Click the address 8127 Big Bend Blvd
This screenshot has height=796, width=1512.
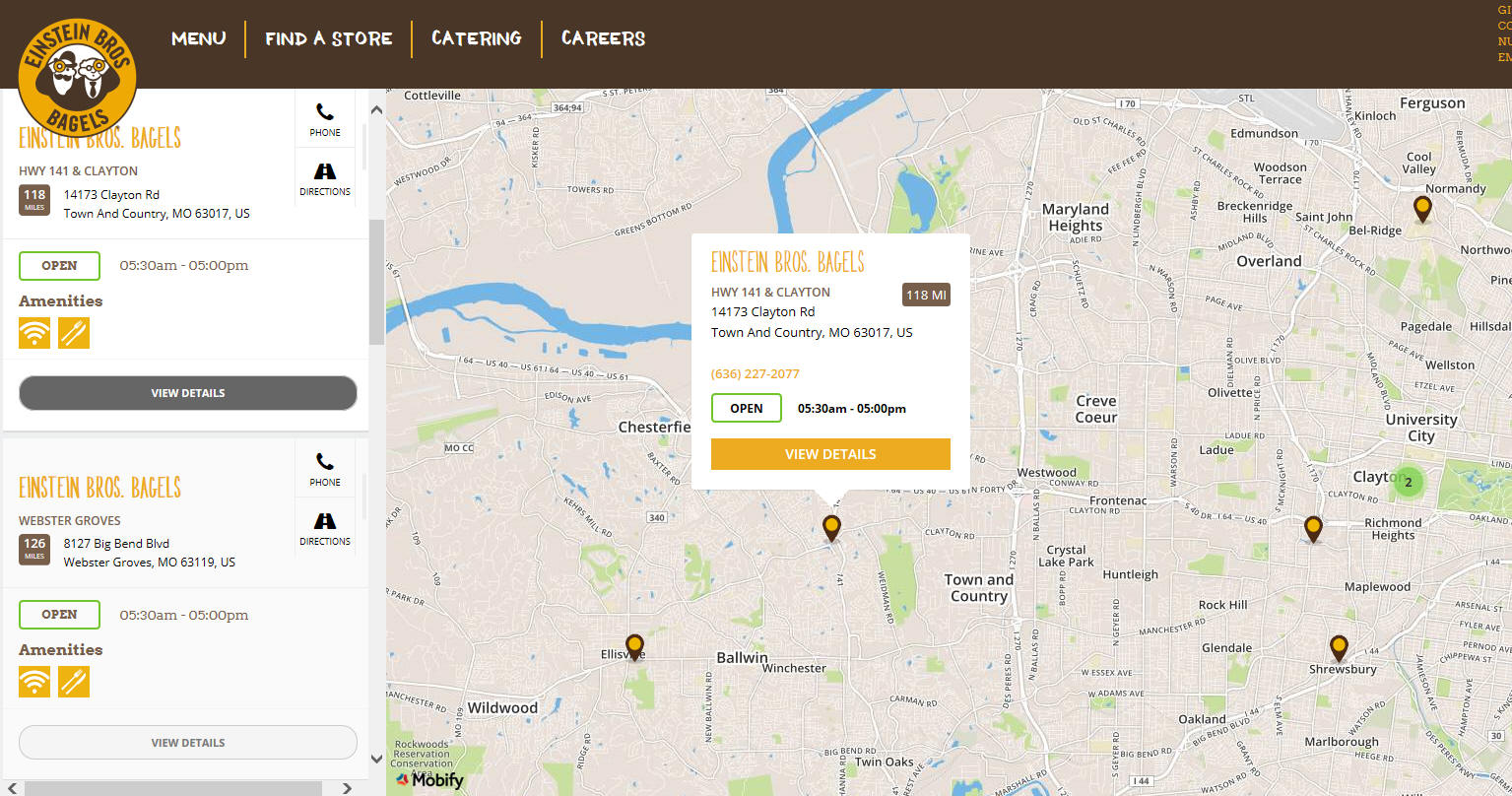pyautogui.click(x=116, y=543)
